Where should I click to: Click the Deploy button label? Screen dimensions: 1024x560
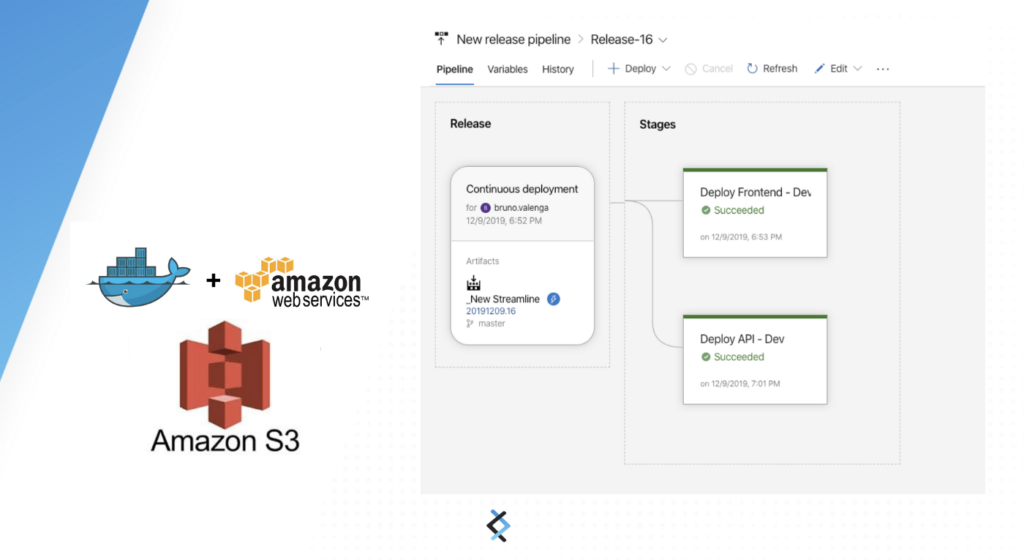[x=640, y=69]
